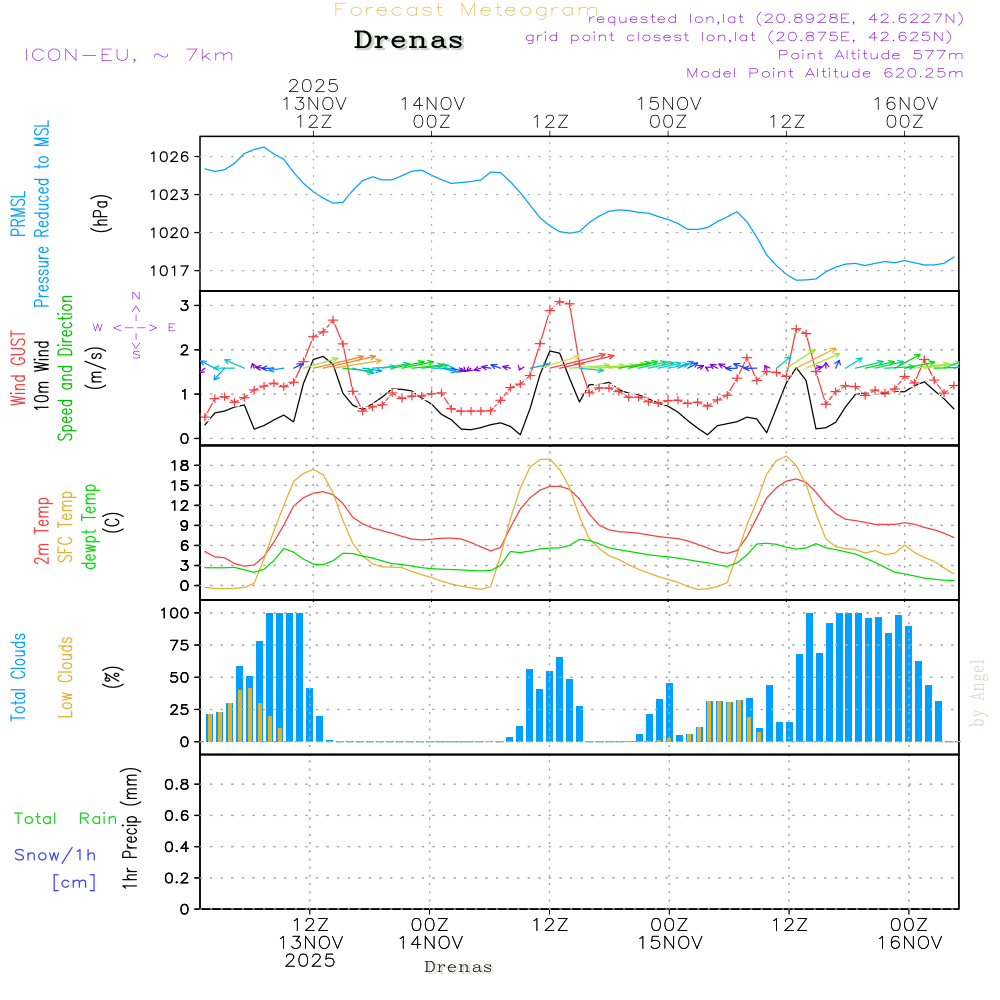Select the Forecast Meteogram heading

pyautogui.click(x=466, y=10)
